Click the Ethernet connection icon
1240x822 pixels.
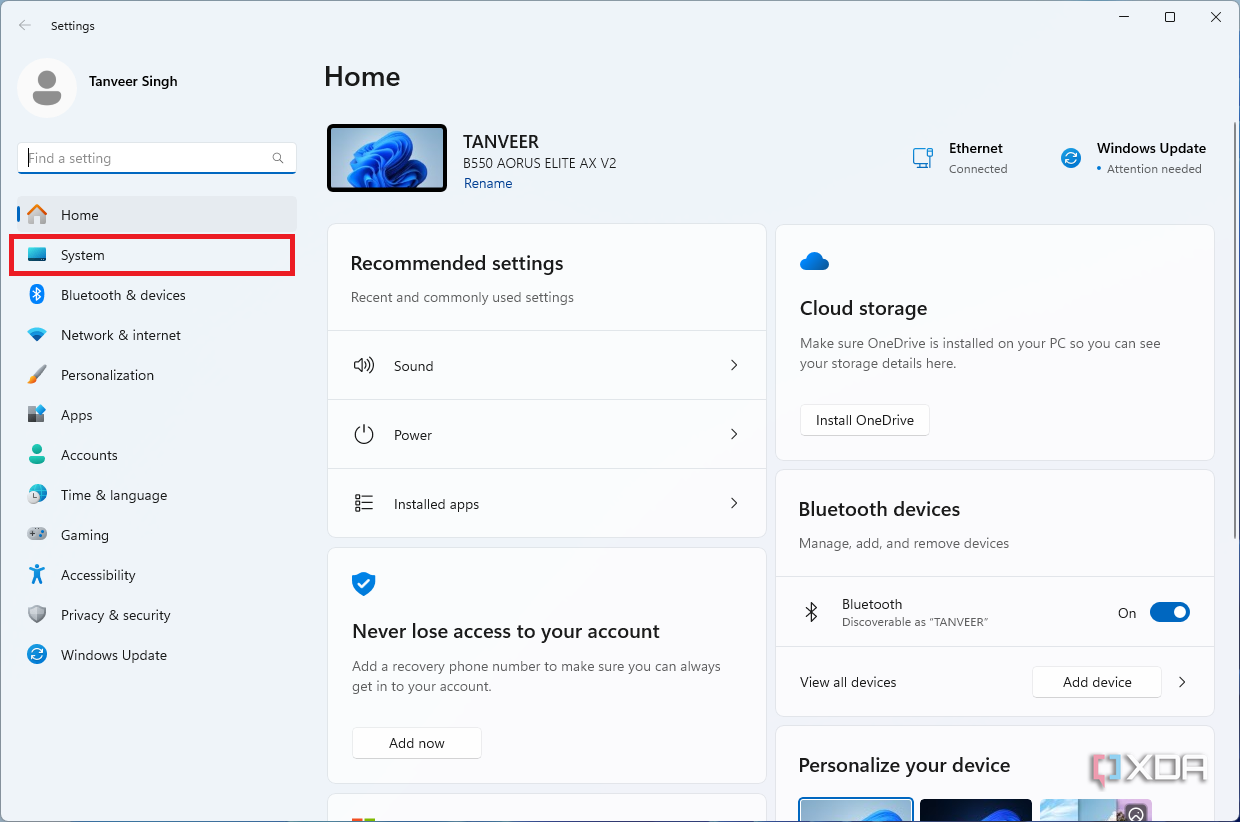922,158
